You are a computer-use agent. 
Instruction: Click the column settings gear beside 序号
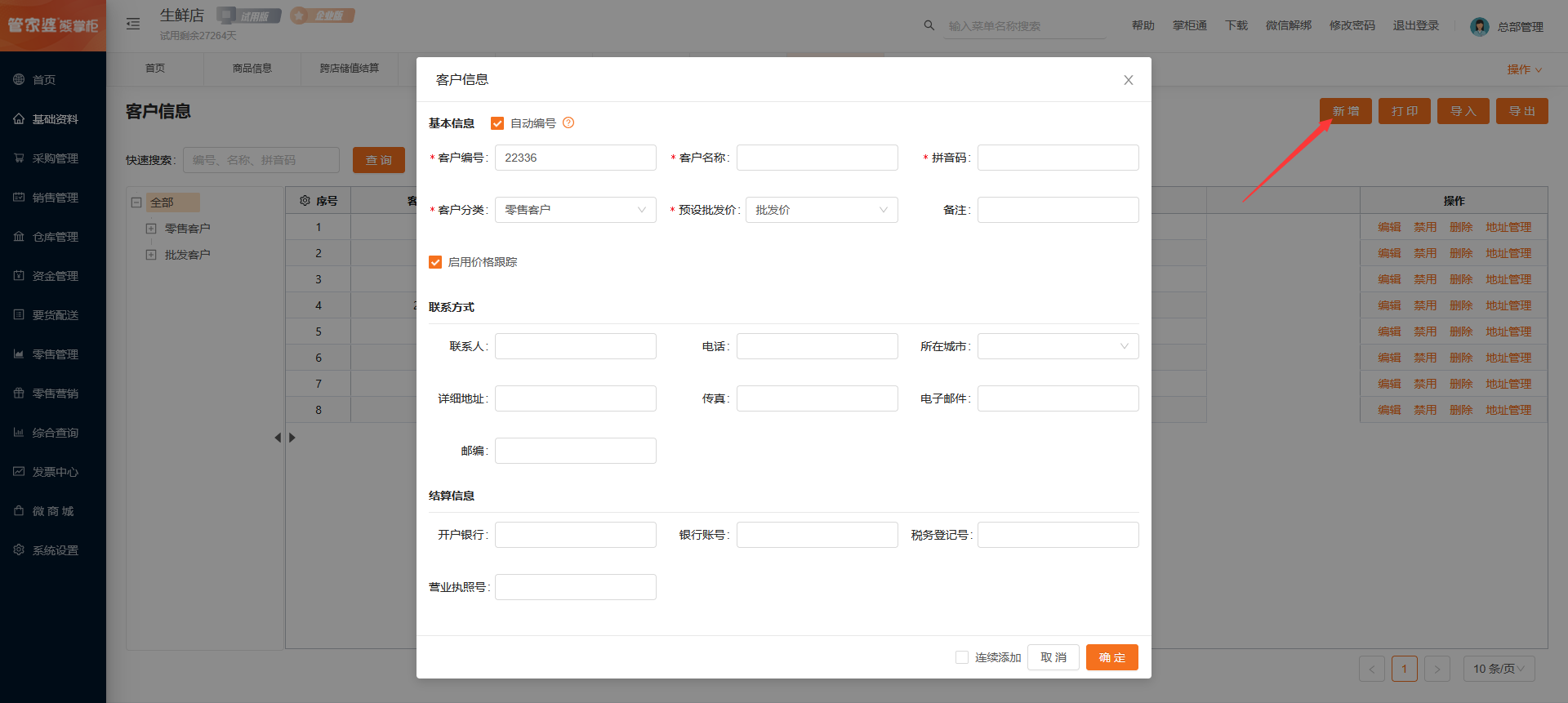305,200
